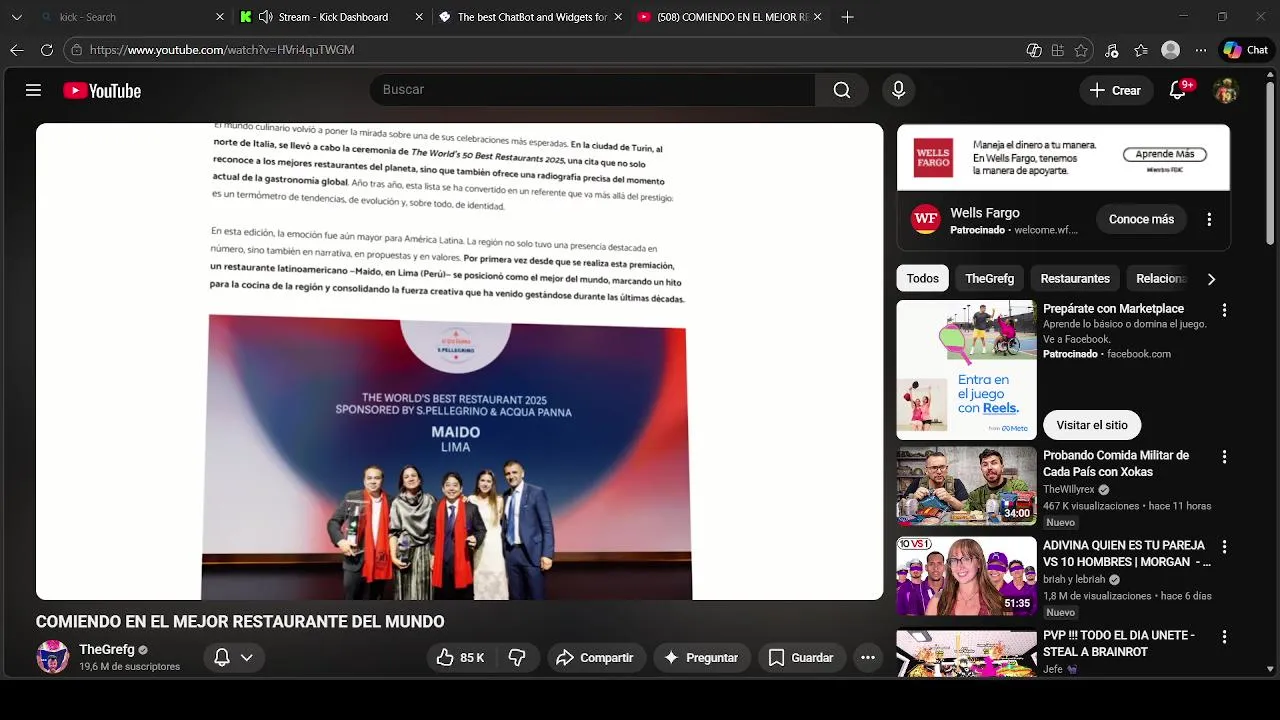
Task: Select Todos filter chip
Action: [x=922, y=278]
